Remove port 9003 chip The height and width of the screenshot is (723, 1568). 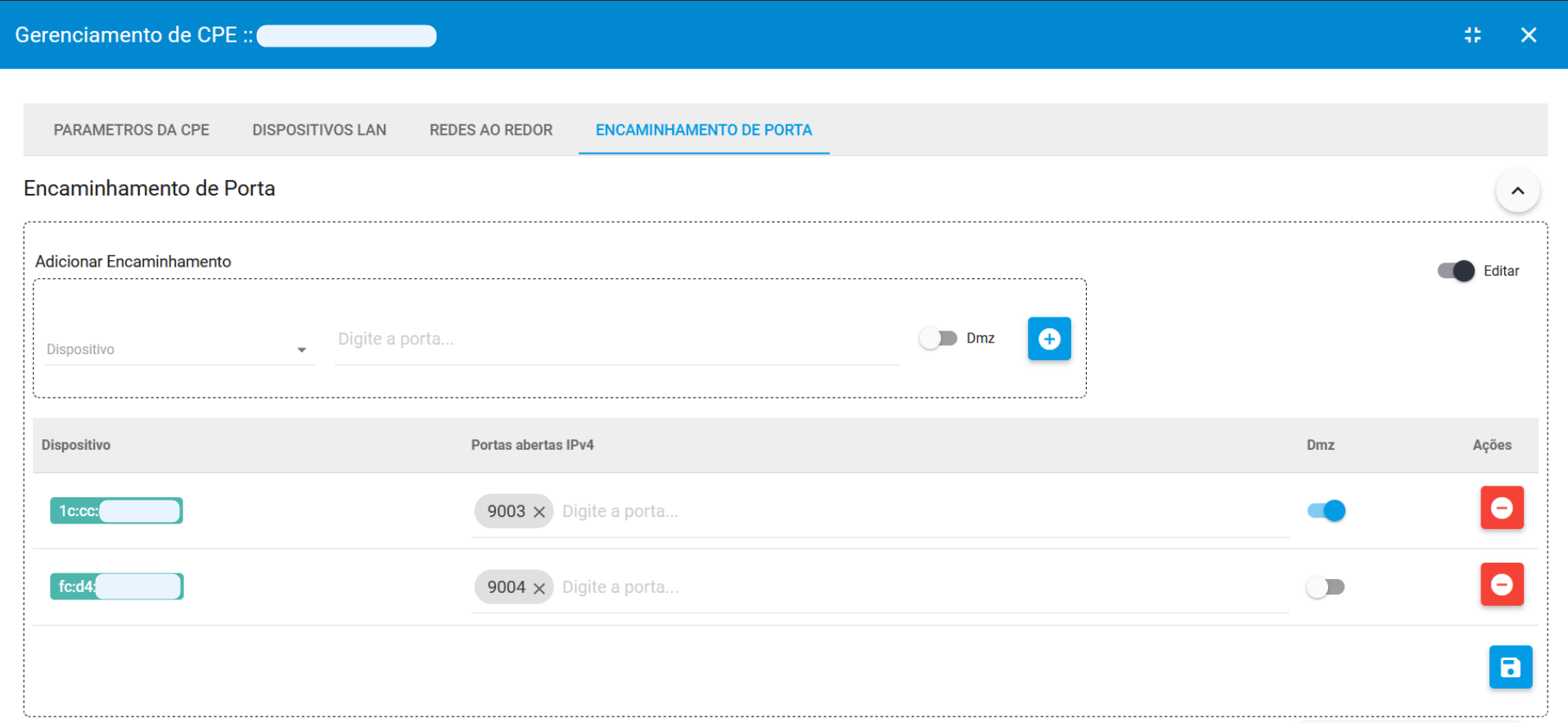(x=539, y=512)
